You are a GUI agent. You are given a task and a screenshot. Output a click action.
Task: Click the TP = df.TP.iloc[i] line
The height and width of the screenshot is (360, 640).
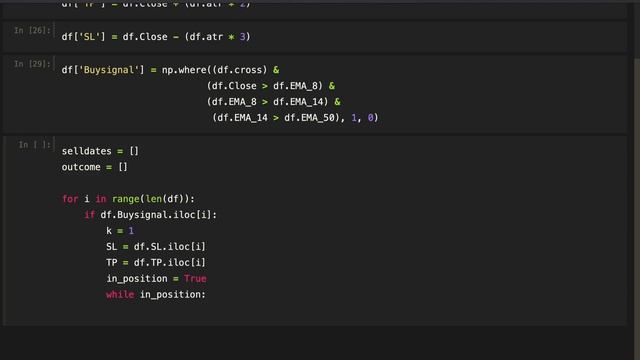156,263
